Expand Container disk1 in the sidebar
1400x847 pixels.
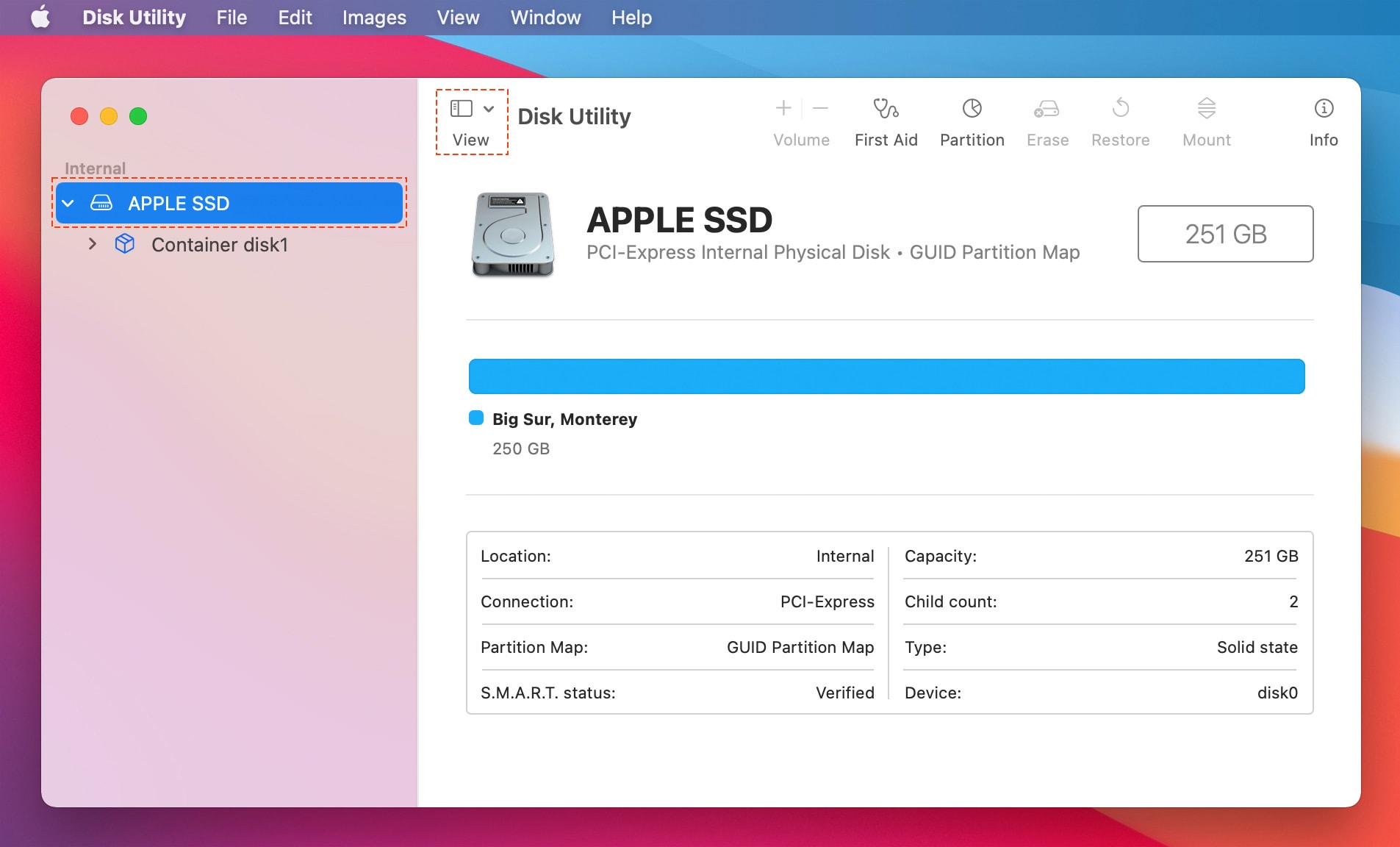(93, 244)
